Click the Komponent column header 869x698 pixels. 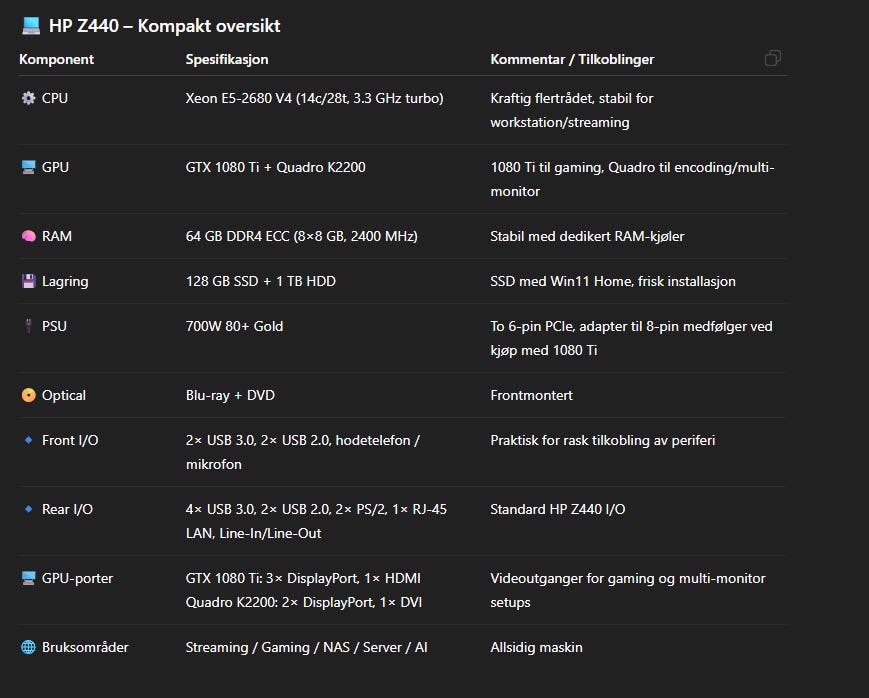(x=56, y=60)
